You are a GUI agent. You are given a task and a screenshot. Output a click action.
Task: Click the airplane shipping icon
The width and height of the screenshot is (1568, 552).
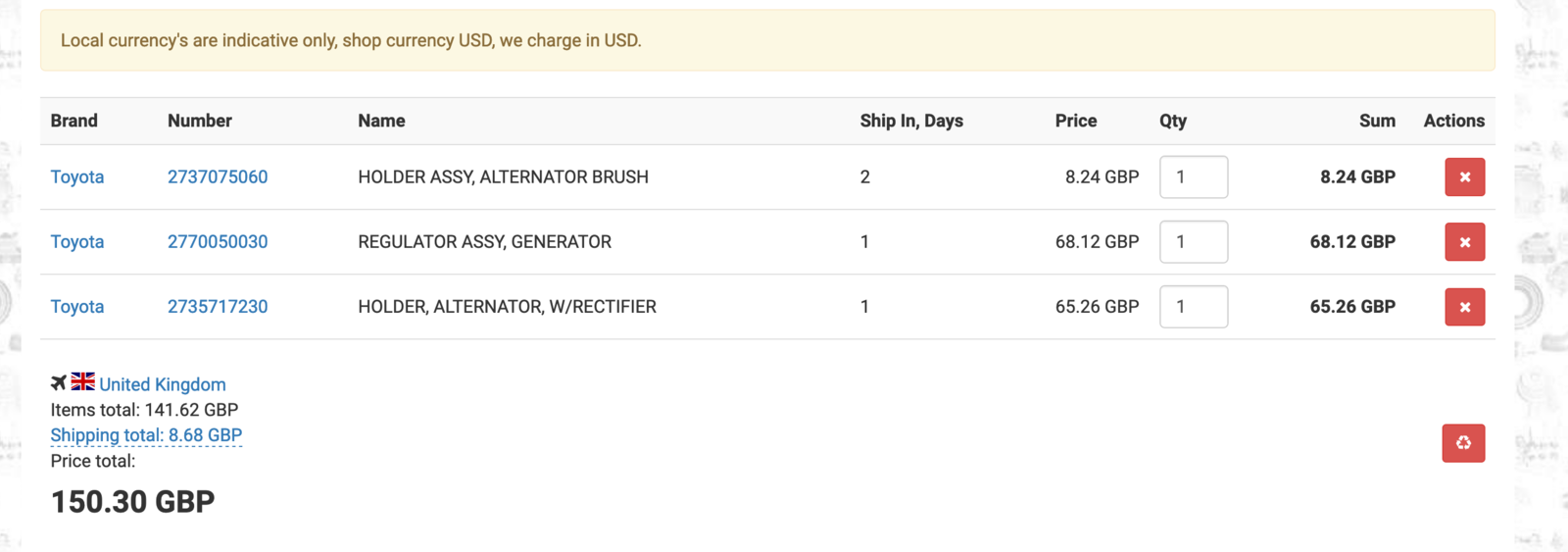point(59,382)
